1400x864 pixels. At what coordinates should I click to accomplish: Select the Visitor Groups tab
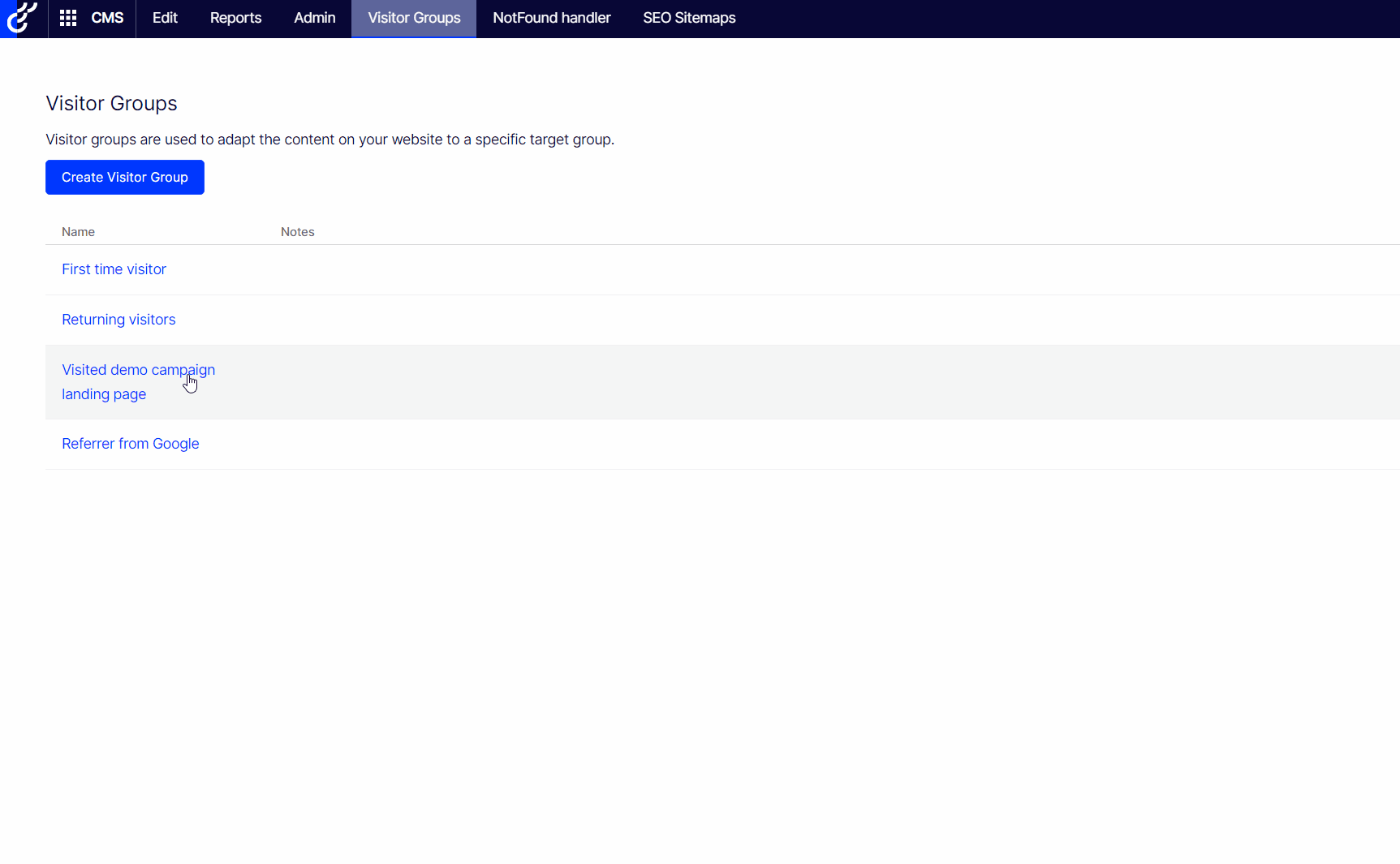click(x=414, y=18)
